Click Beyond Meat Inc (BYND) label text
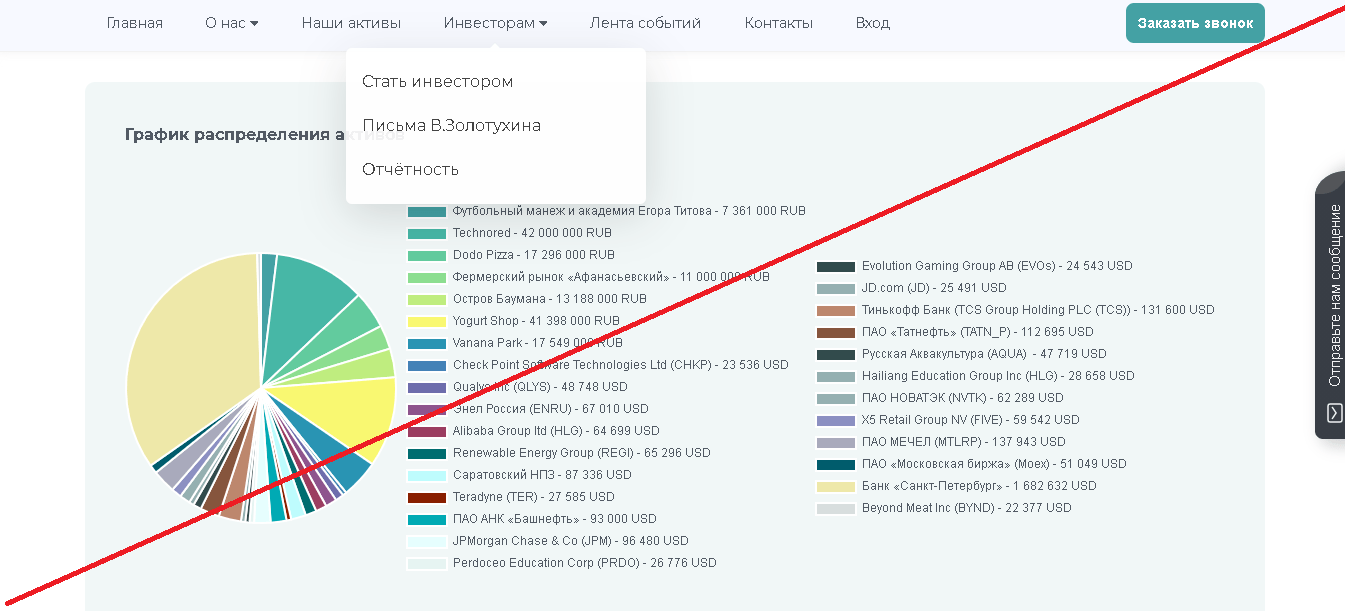 pyautogui.click(x=966, y=508)
